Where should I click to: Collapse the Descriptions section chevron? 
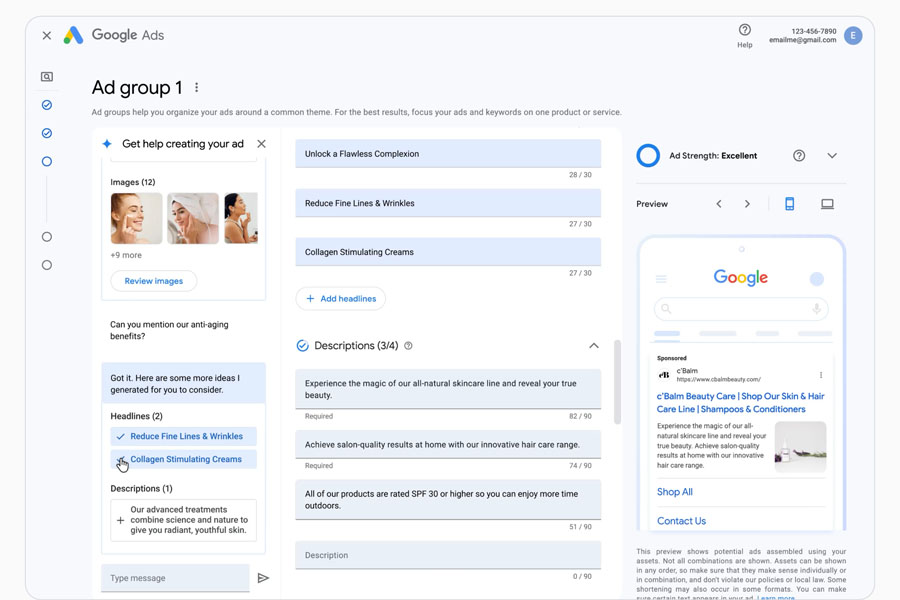coord(593,346)
